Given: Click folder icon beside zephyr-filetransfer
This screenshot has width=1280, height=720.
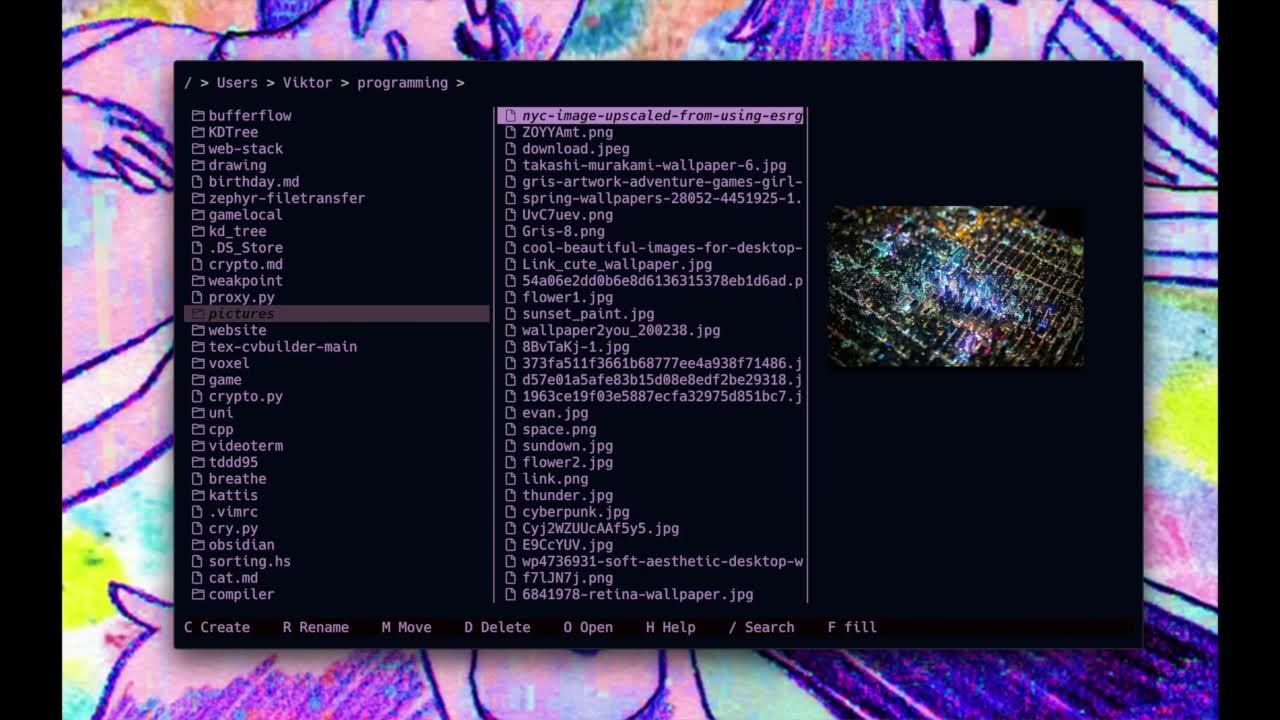Looking at the screenshot, I should pos(198,198).
